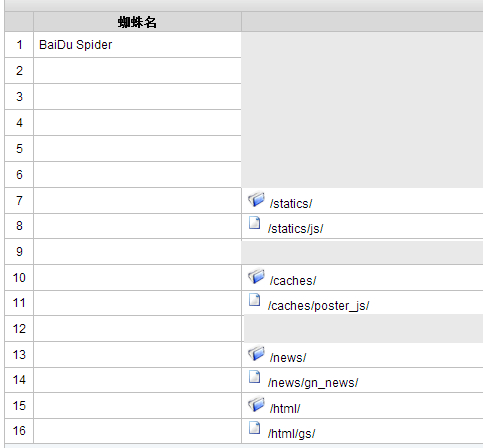Click the folder icon beside /html/
The image size is (483, 448).
(x=256, y=404)
